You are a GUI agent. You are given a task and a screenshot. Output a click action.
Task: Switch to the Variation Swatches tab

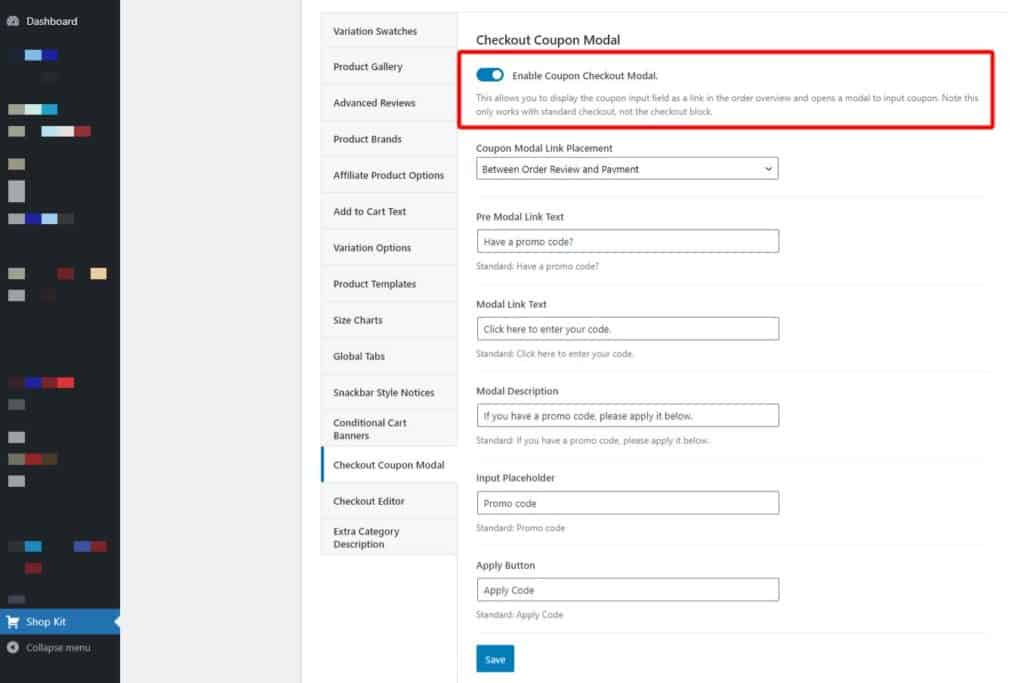(x=375, y=31)
